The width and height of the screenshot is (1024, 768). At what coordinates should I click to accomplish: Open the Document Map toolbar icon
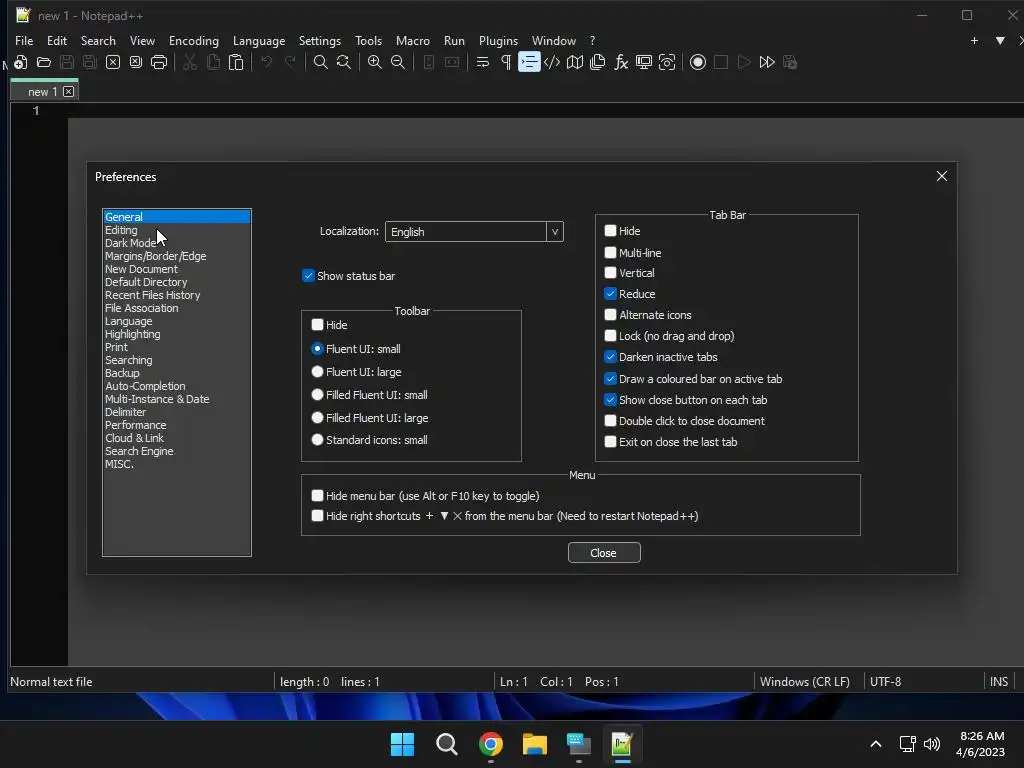pyautogui.click(x=575, y=62)
